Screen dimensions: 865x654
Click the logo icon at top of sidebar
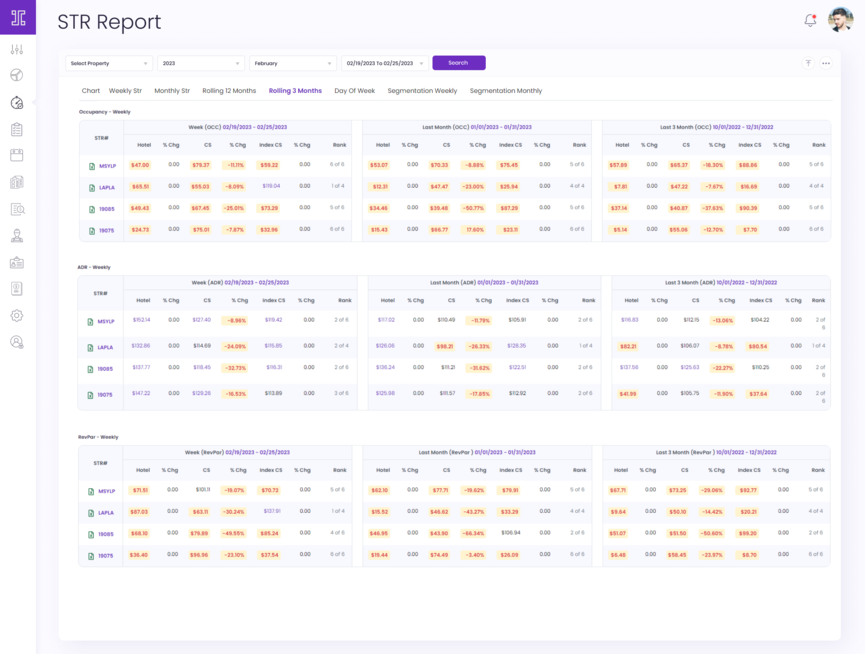pyautogui.click(x=17, y=18)
